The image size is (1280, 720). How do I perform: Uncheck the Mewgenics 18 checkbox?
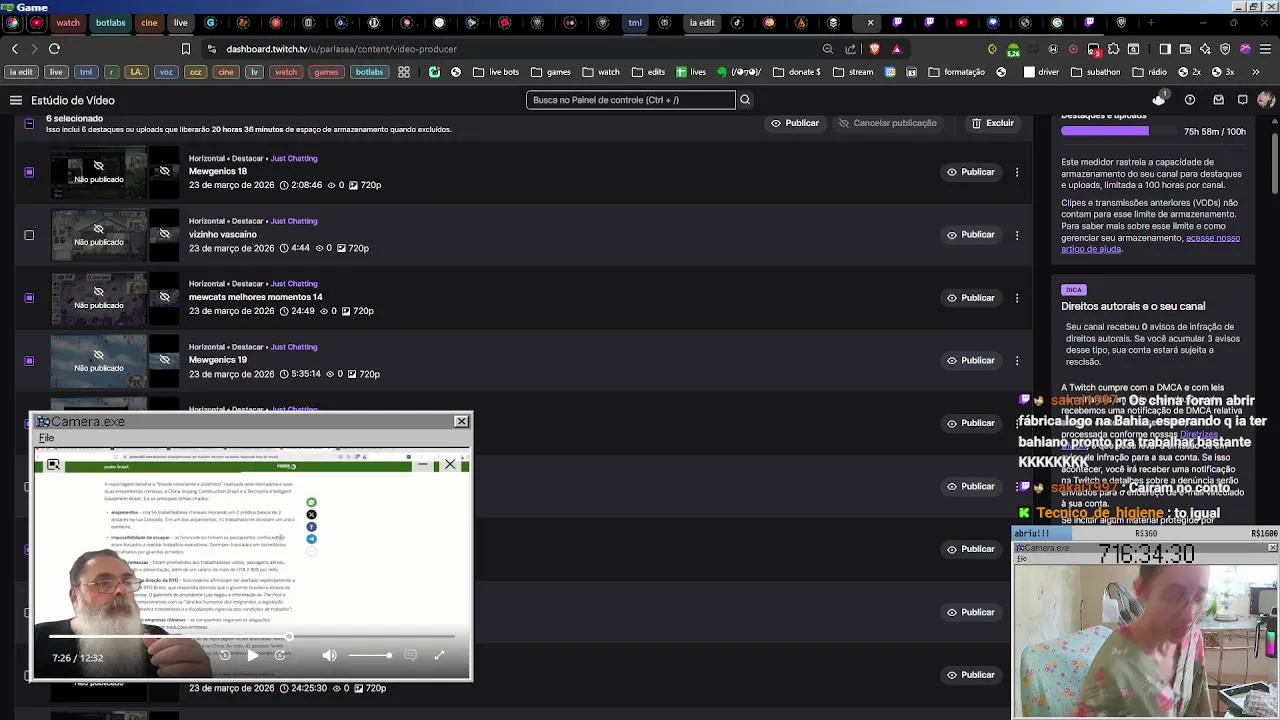coord(29,172)
